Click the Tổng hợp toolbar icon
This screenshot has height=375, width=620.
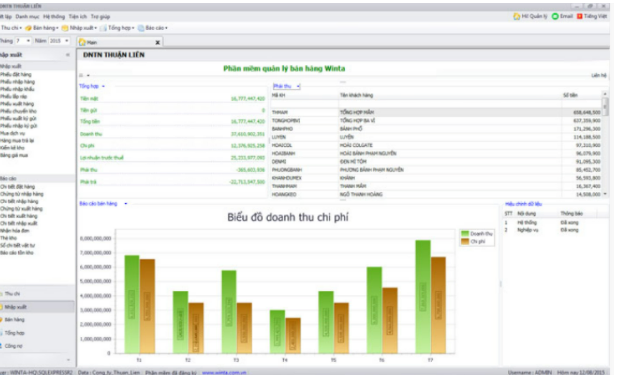pyautogui.click(x=103, y=28)
